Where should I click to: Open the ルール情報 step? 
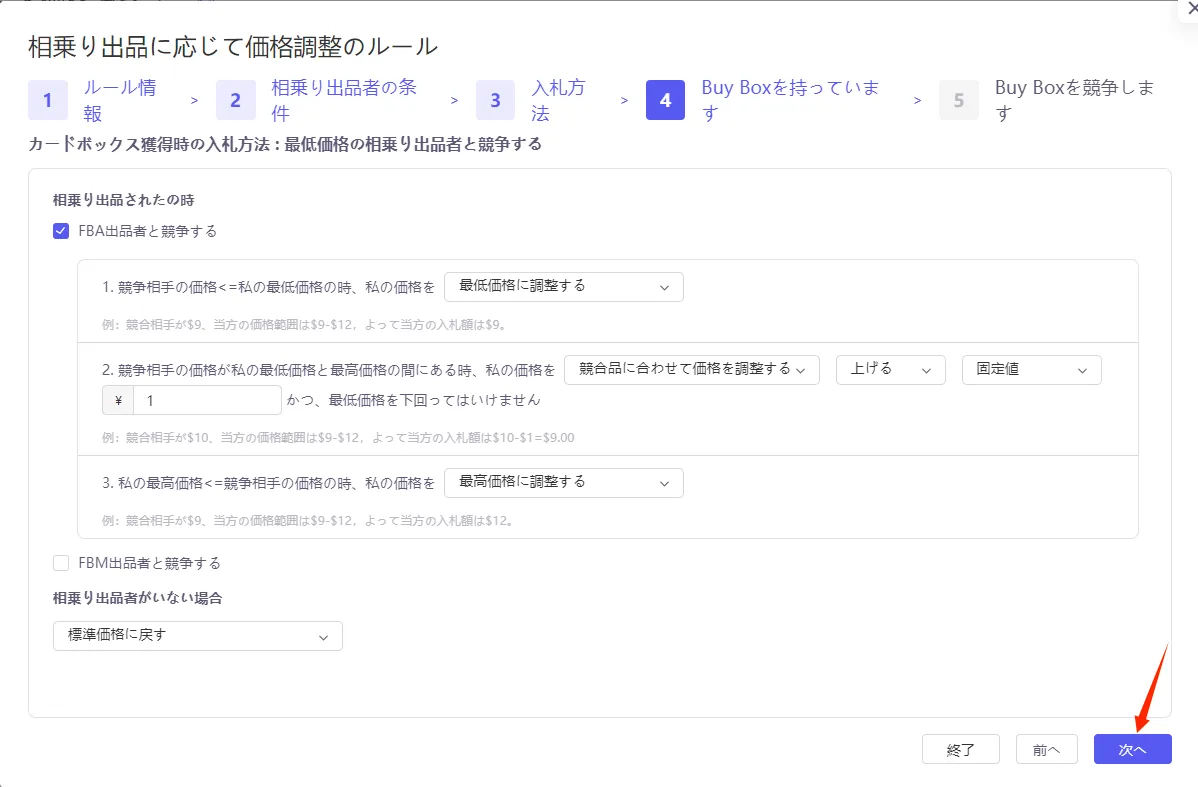(120, 100)
